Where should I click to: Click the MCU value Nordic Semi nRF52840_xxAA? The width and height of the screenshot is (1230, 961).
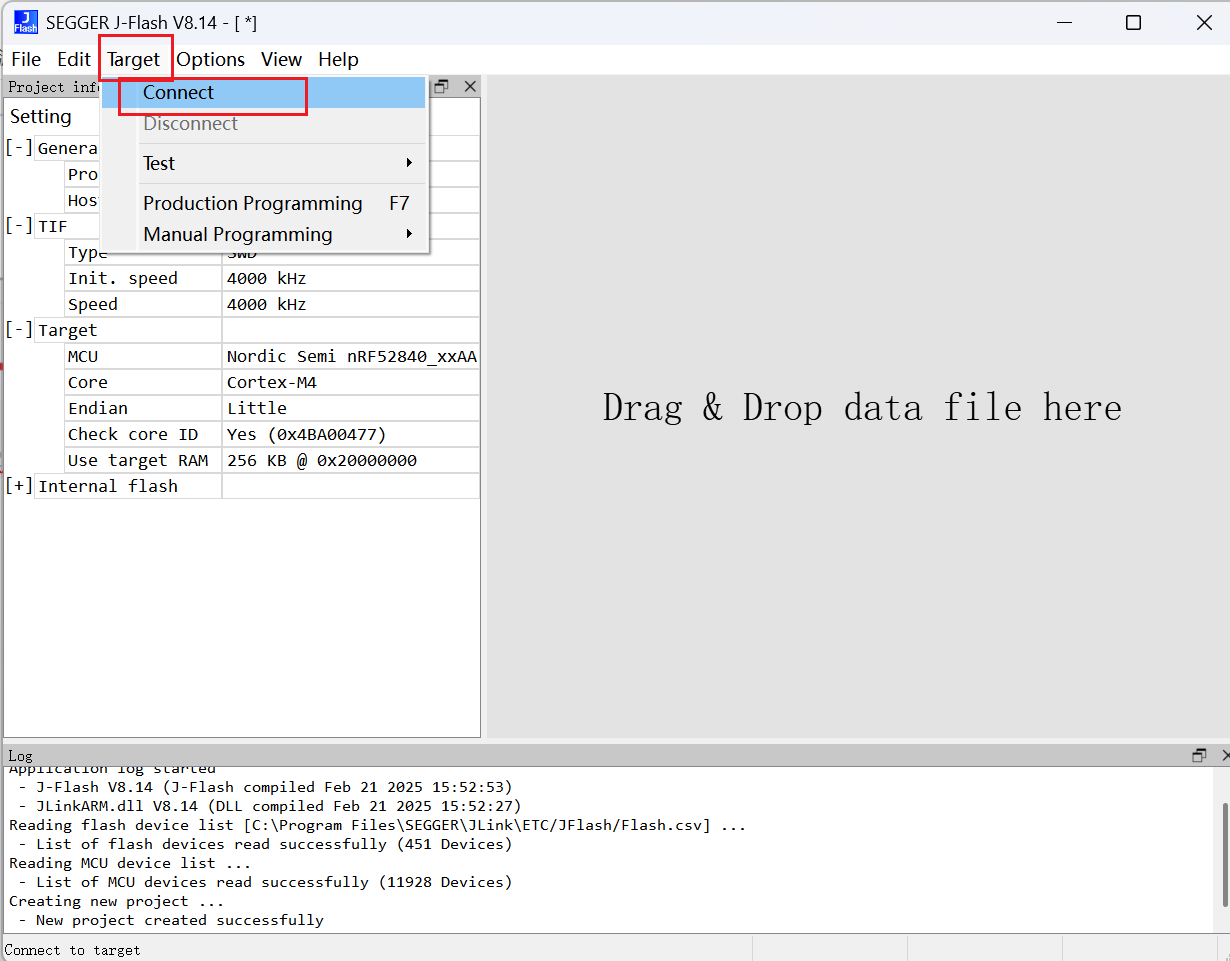click(352, 356)
